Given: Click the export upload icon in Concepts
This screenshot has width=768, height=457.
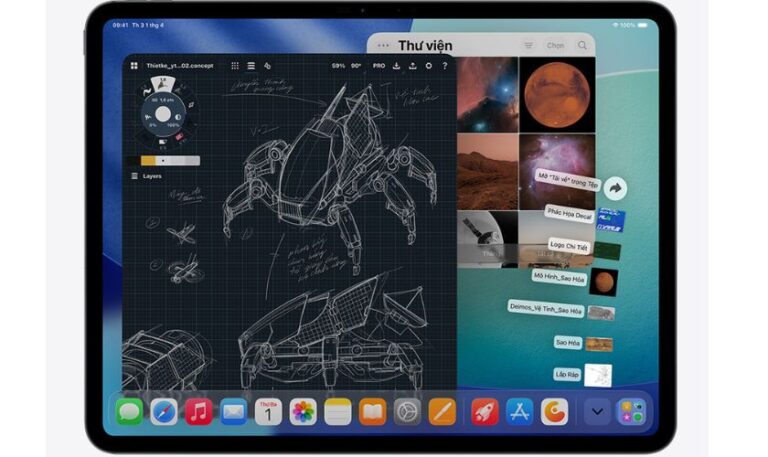Looking at the screenshot, I should pyautogui.click(x=412, y=66).
